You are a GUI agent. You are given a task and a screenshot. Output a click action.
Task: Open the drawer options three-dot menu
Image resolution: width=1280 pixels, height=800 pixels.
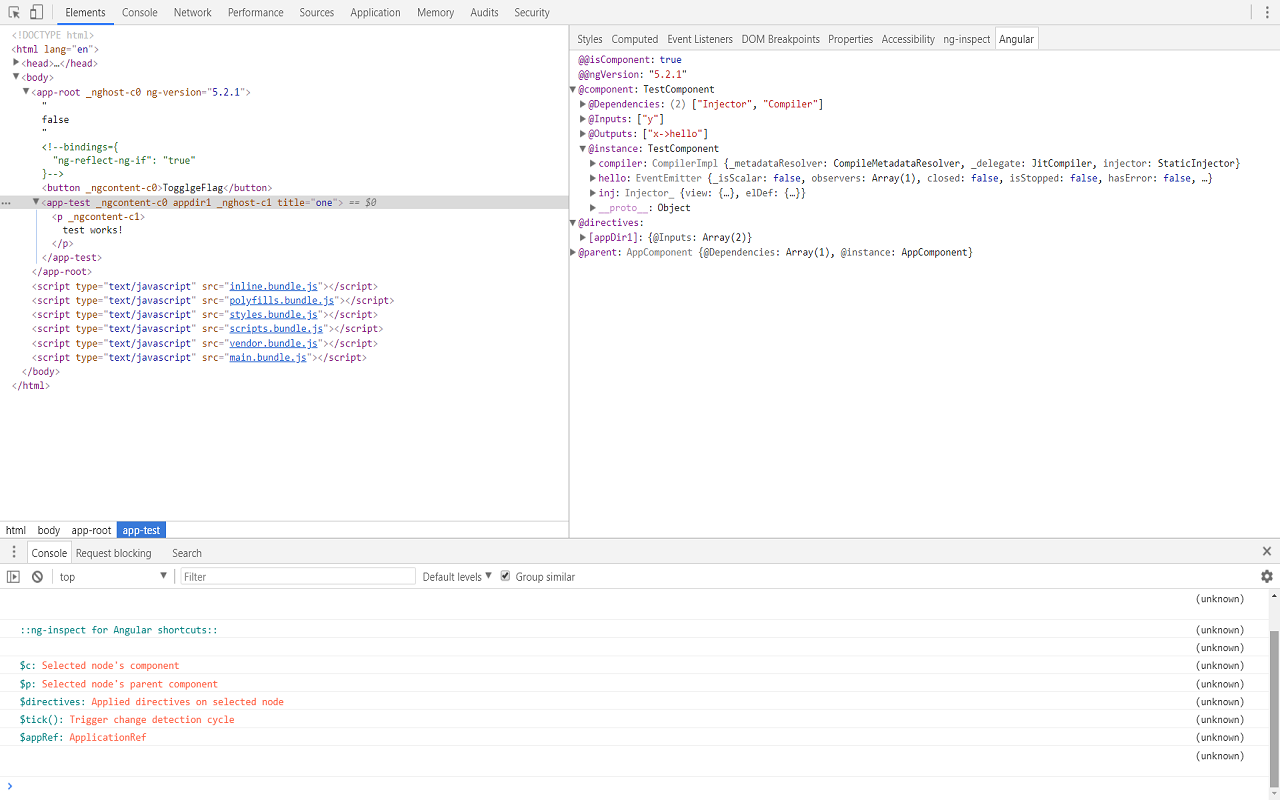tap(13, 551)
